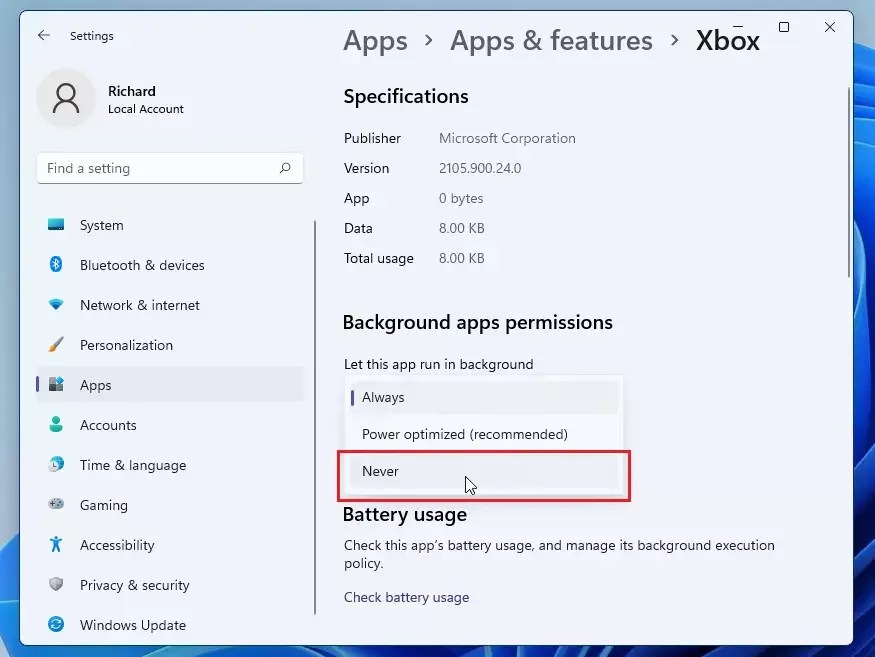Viewport: 875px width, 657px height.
Task: Select Always for running in background
Action: (483, 397)
